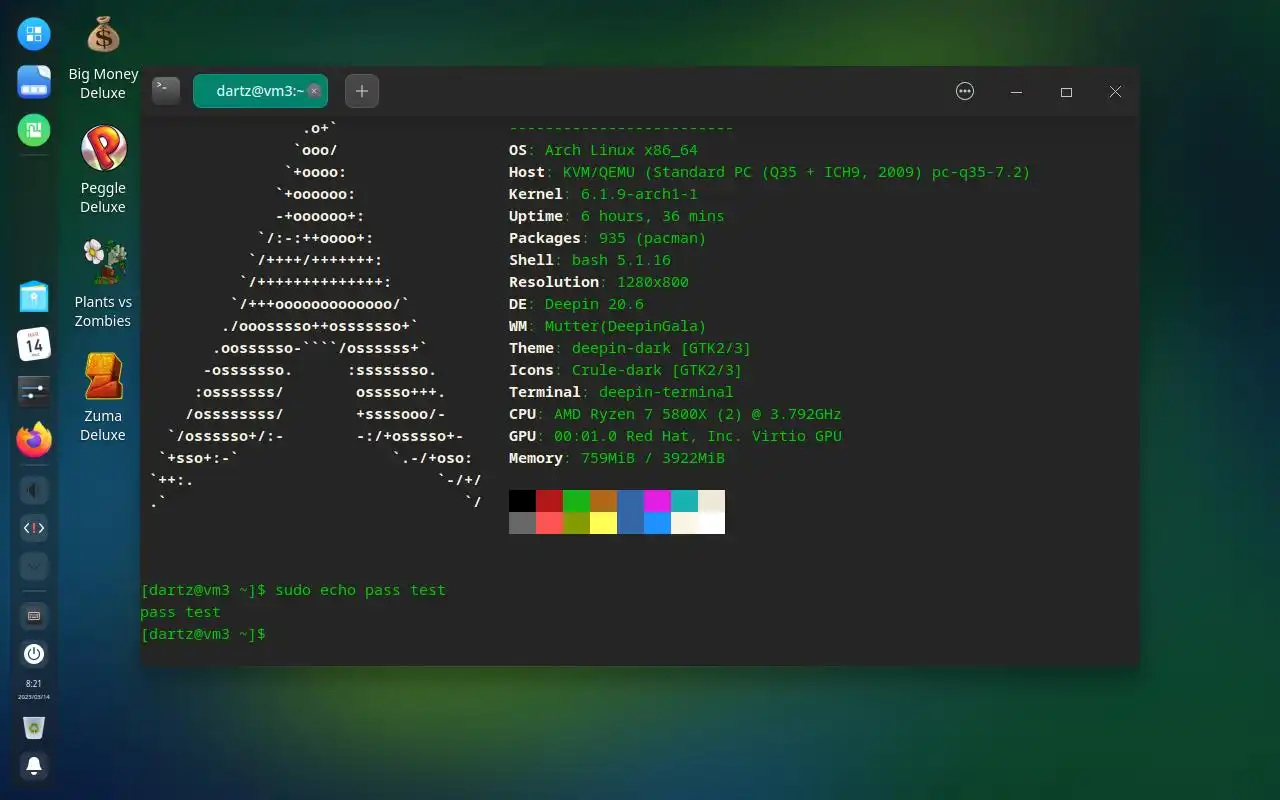Screen dimensions: 1280x800
Task: Click the yellow color block in bottom row
Action: click(603, 523)
